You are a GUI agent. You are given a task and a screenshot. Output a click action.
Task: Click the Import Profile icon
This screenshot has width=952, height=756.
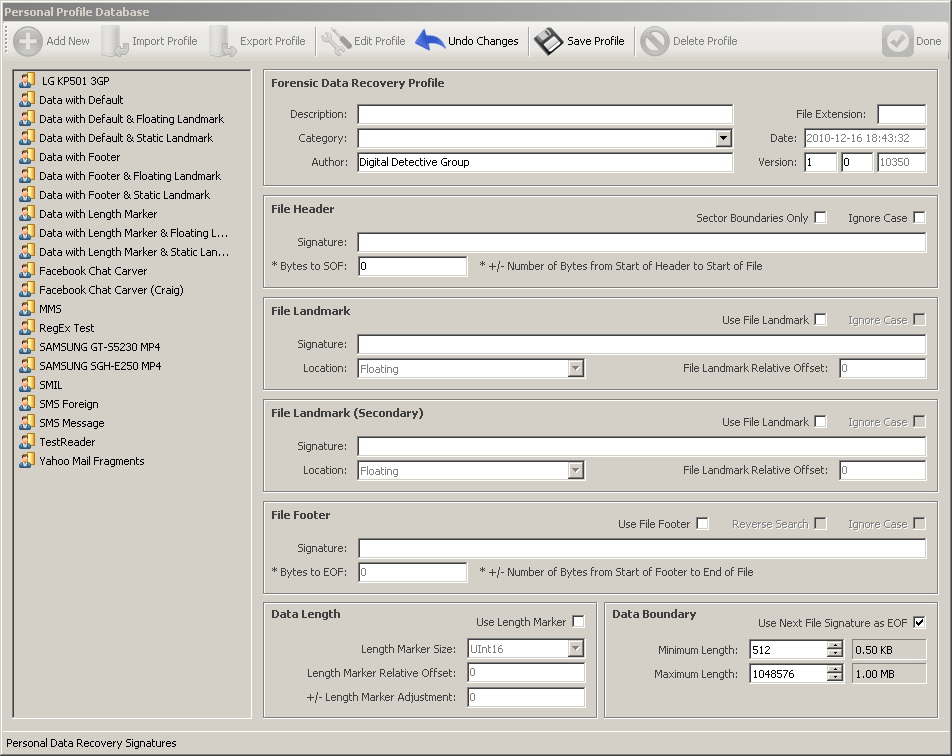[x=115, y=41]
